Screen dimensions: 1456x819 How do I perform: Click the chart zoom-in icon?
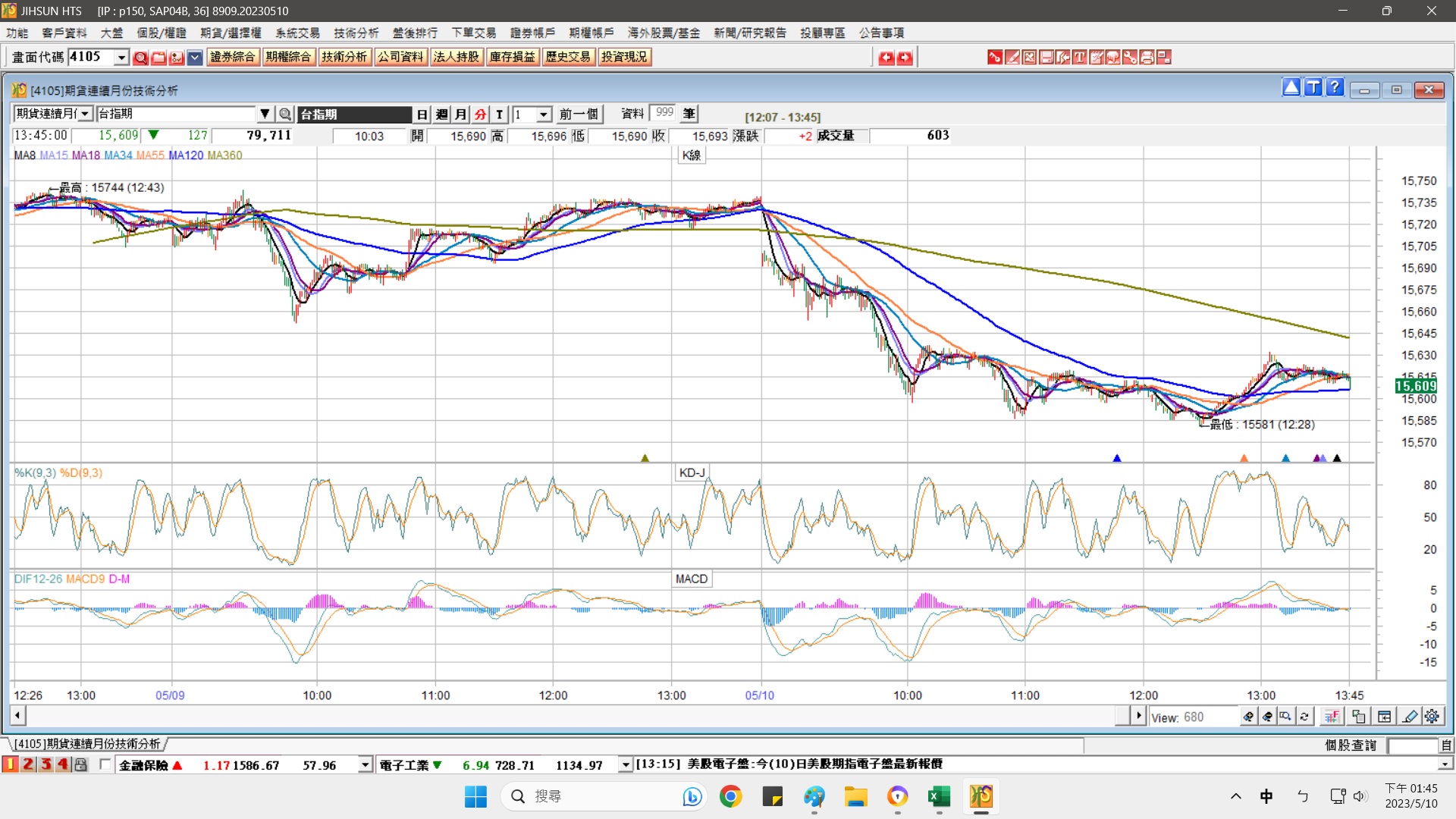pos(1248,717)
